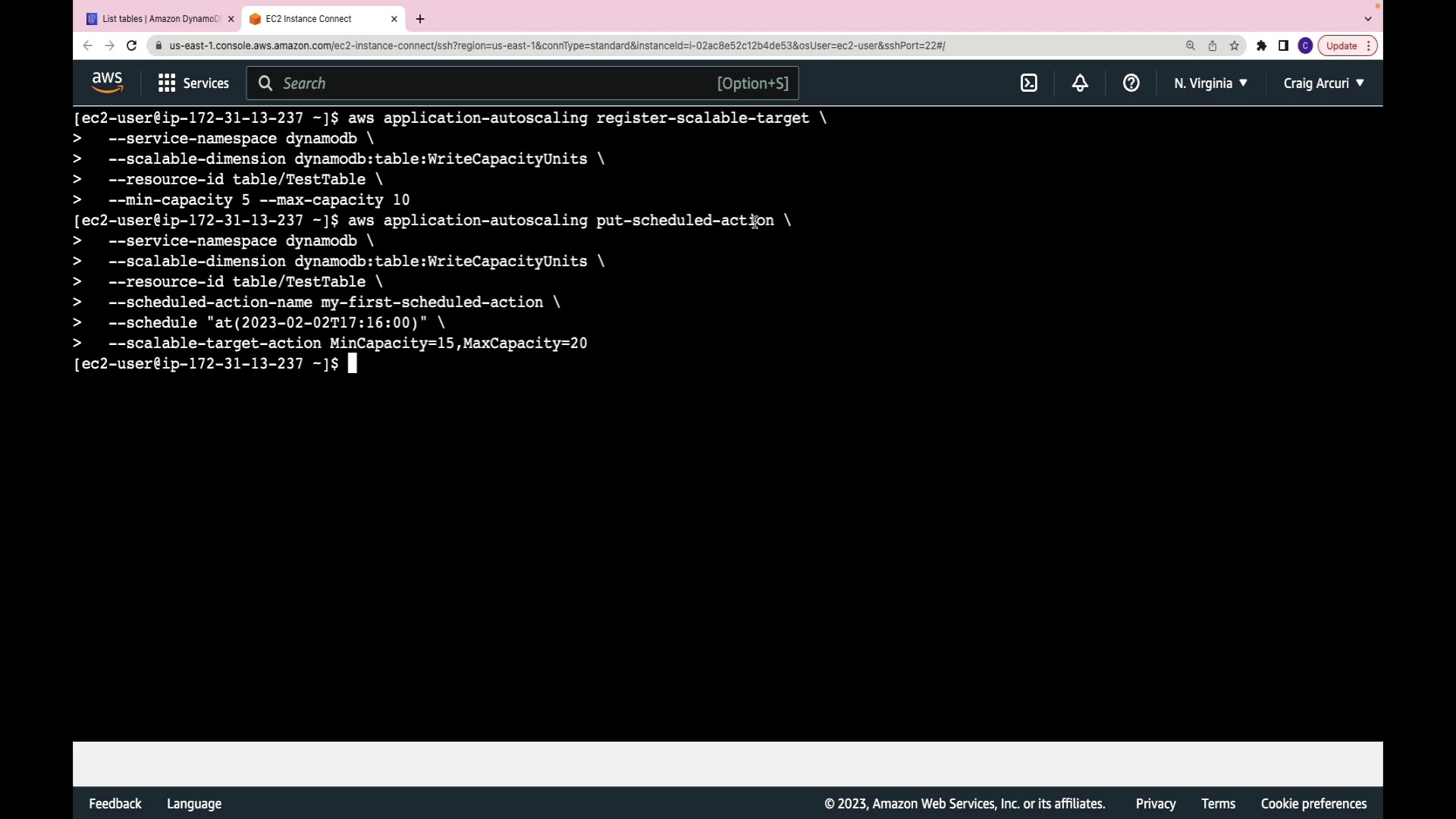
Task: Reload the current browser page
Action: coord(131,45)
